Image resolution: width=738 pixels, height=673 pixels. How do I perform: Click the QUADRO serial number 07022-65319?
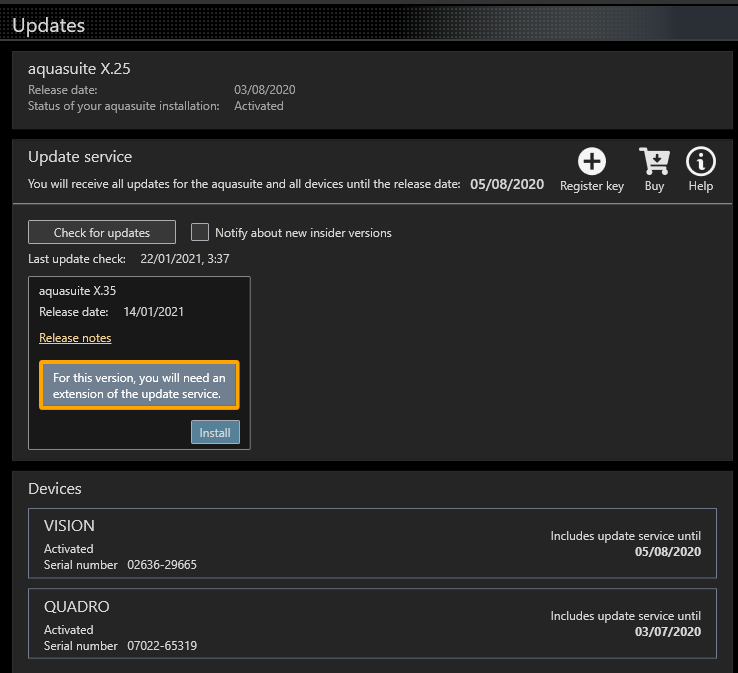162,646
